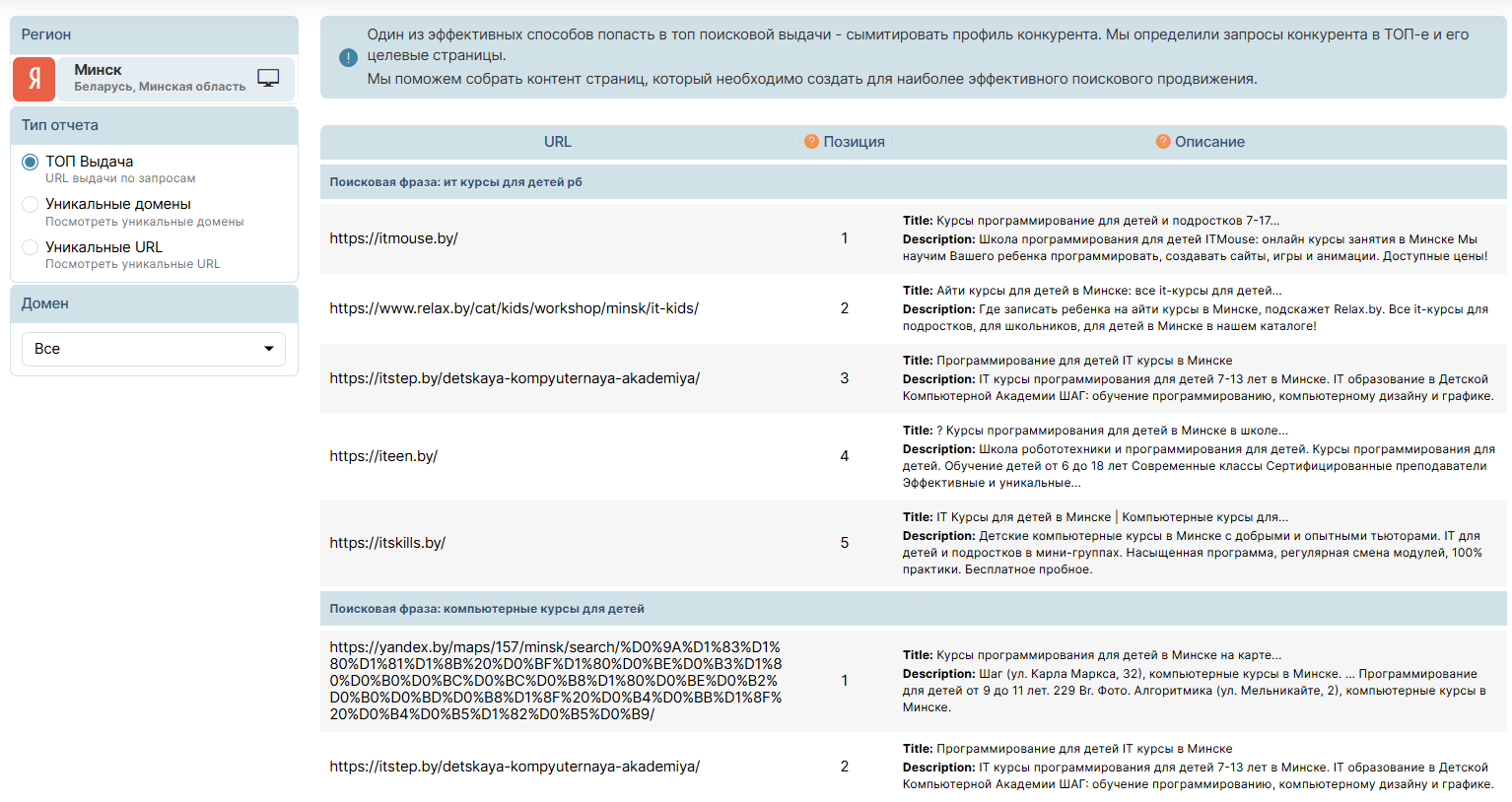Select the ТОП Выдача report type
Image resolution: width=1512 pixels, height=802 pixels.
coord(31,162)
